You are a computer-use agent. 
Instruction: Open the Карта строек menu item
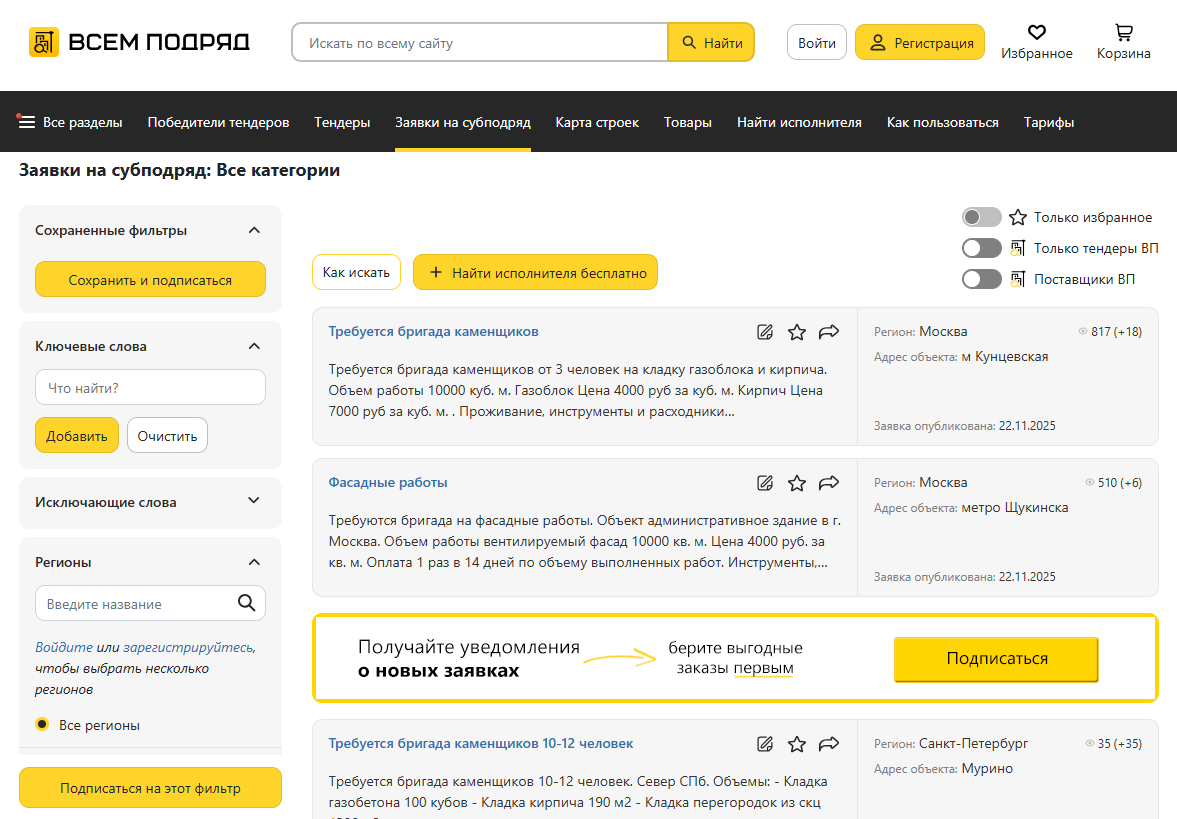click(x=597, y=122)
